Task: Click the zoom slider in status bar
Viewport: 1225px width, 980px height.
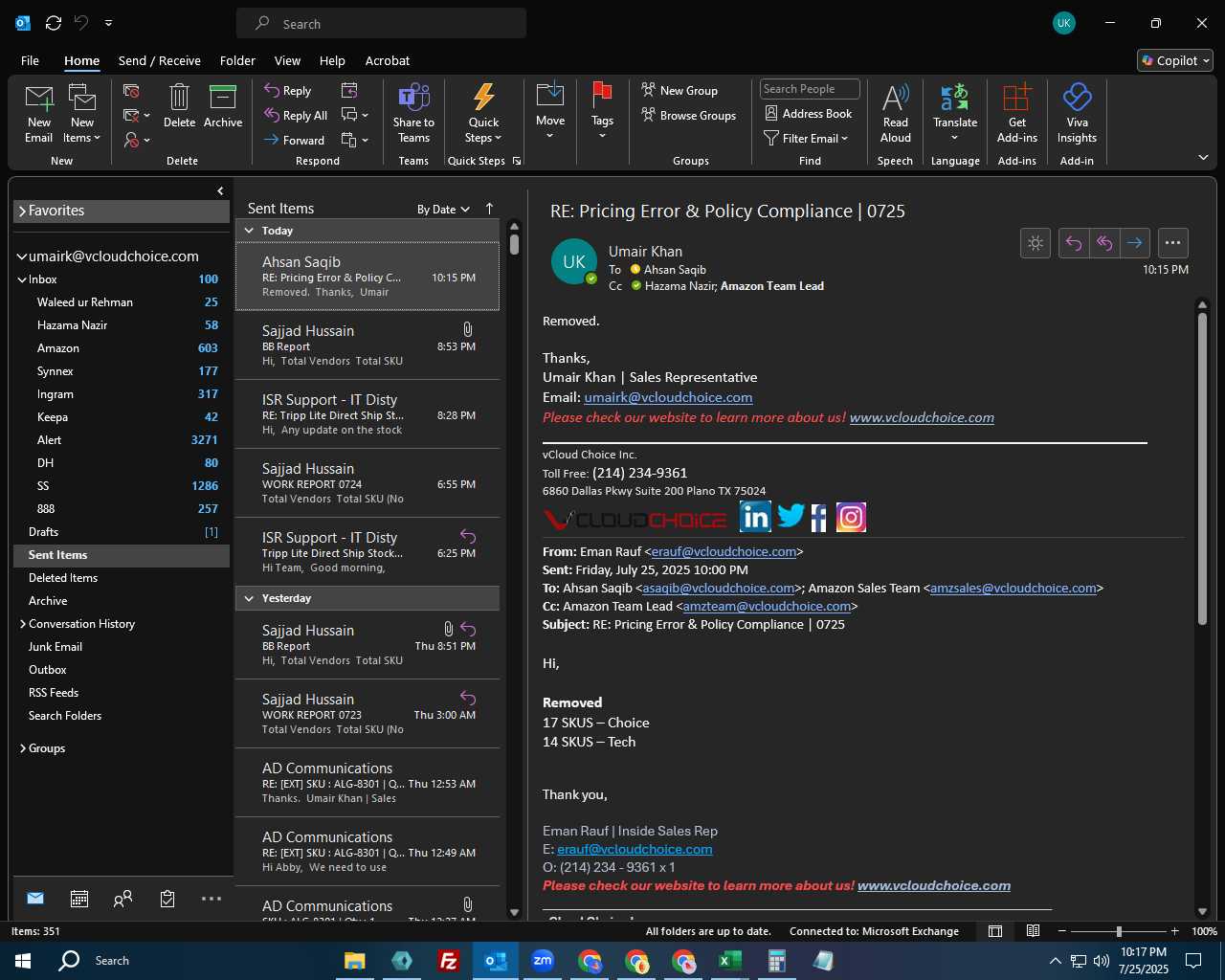Action: pos(1119,931)
